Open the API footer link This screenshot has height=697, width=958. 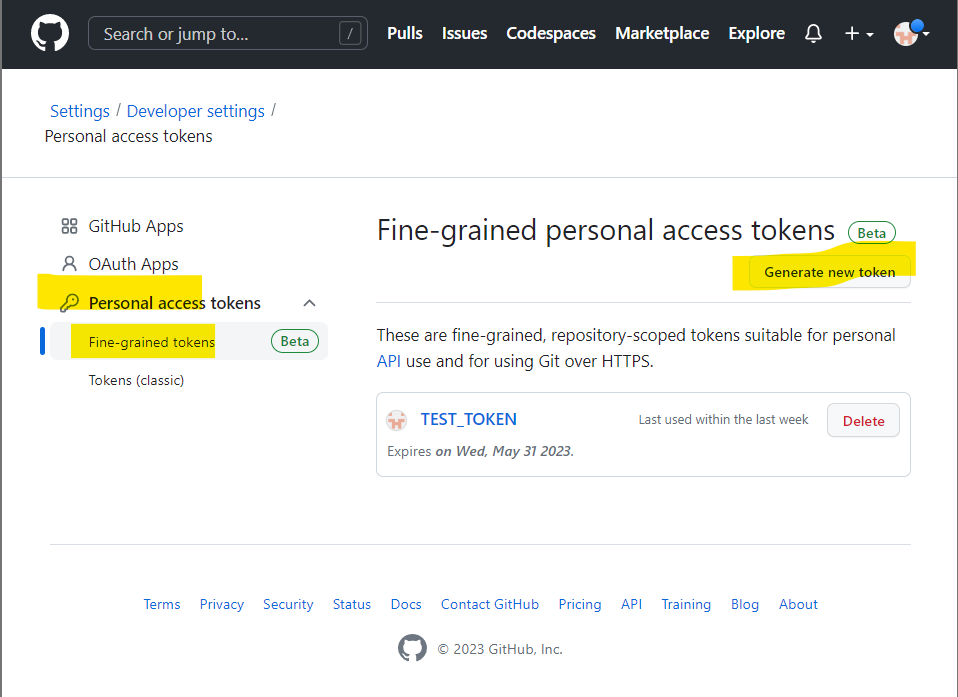631,604
